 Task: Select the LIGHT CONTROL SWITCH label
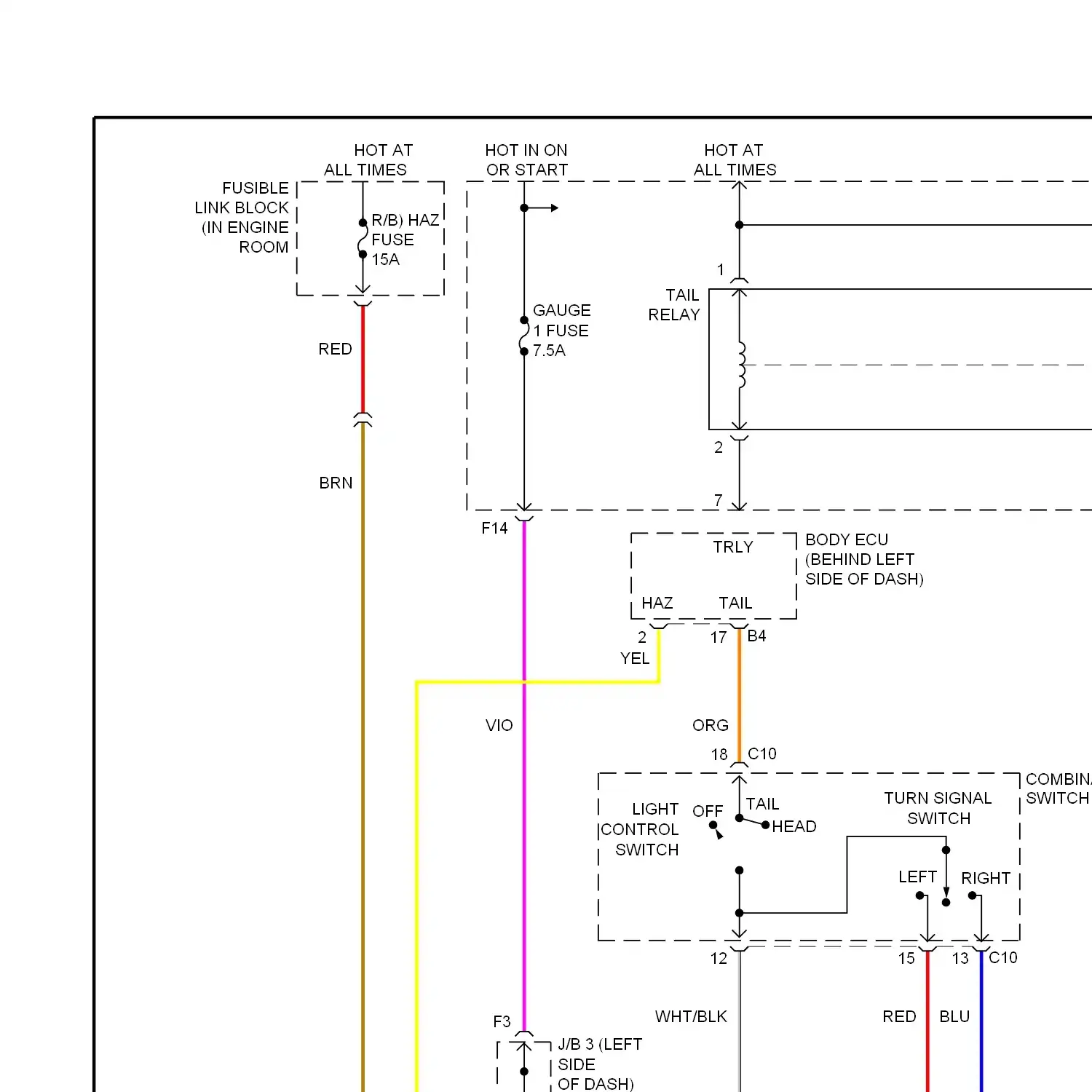(640, 829)
